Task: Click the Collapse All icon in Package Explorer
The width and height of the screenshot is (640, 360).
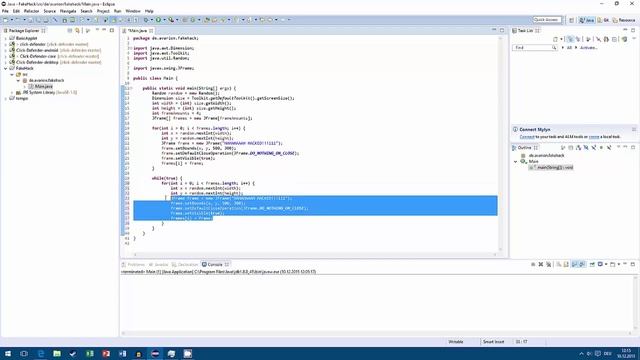Action: (70, 31)
